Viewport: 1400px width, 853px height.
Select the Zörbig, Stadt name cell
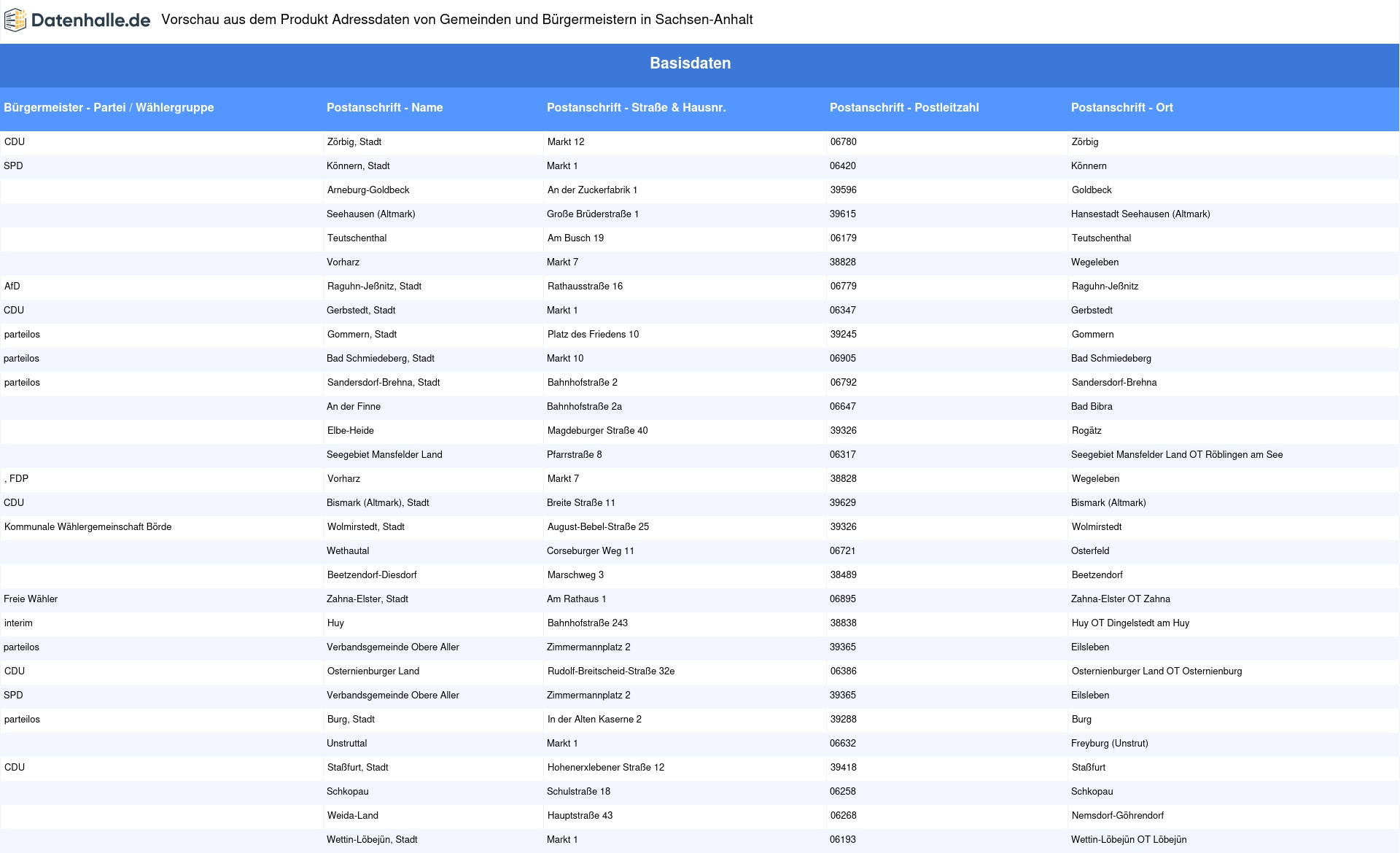coord(354,142)
